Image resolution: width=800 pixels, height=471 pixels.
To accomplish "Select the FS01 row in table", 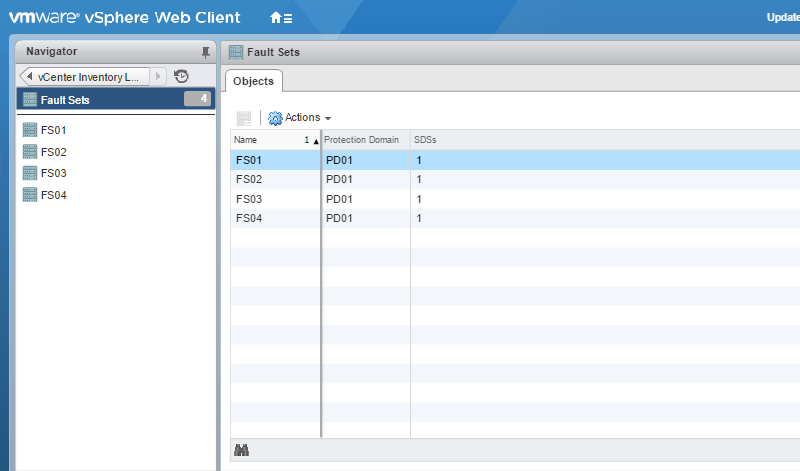I will [515, 160].
